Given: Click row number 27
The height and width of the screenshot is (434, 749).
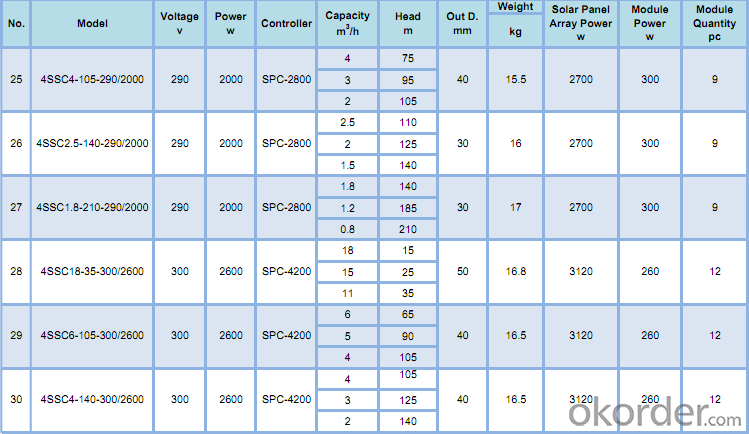Looking at the screenshot, I should coord(16,207).
